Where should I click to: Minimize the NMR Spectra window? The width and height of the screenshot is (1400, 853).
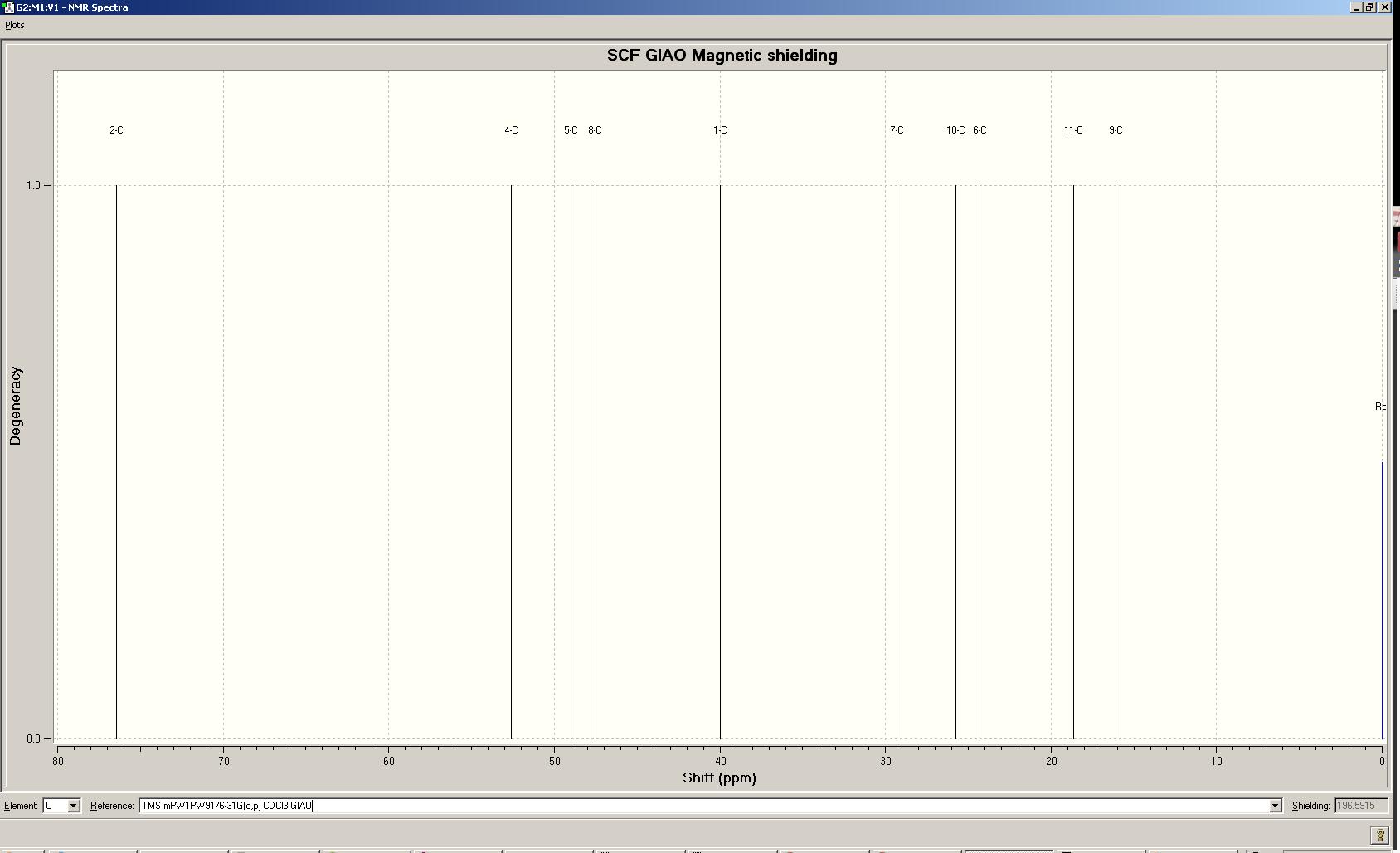[1356, 7]
